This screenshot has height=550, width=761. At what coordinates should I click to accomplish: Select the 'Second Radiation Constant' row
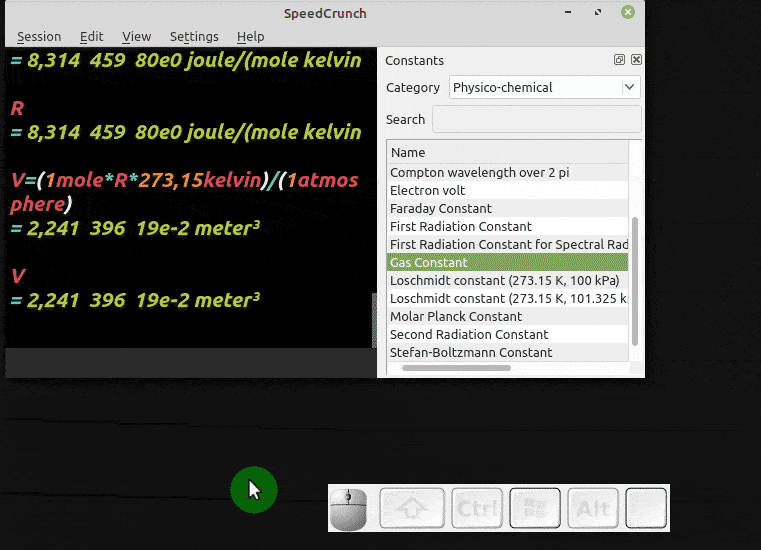(508, 334)
